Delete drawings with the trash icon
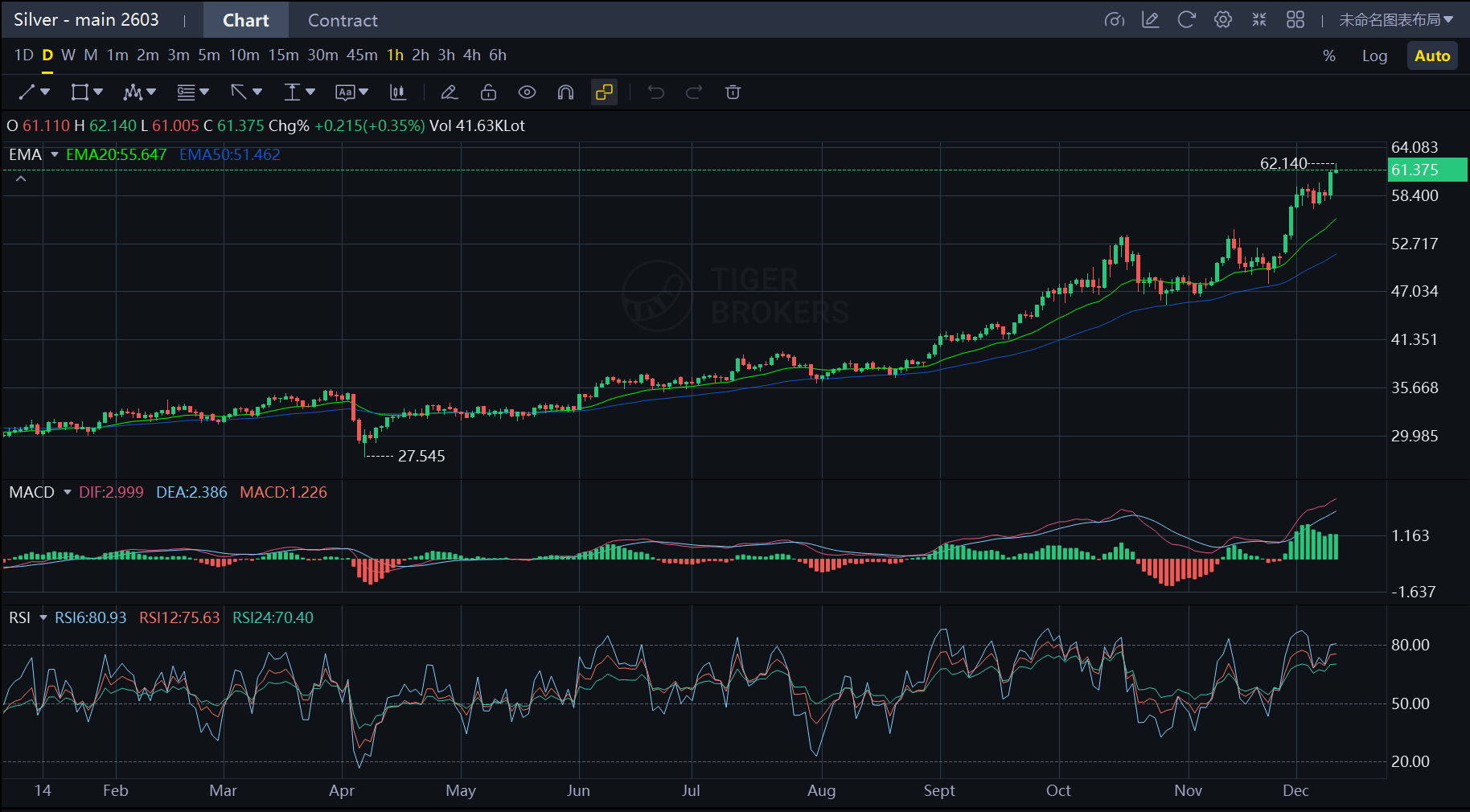1470x812 pixels. [x=733, y=92]
